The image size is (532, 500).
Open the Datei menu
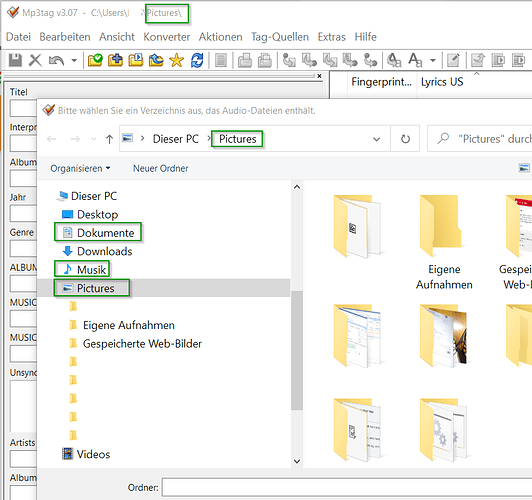coord(18,37)
